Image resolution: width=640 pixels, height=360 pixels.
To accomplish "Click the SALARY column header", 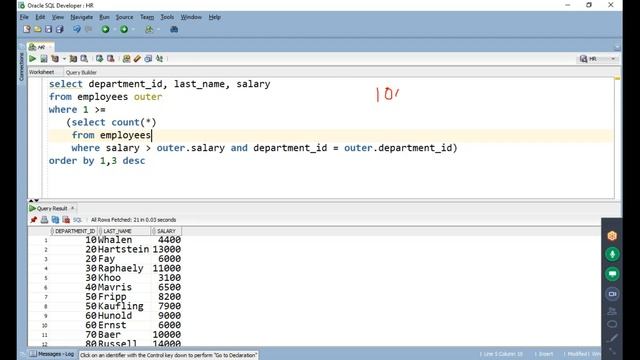I will click(166, 231).
